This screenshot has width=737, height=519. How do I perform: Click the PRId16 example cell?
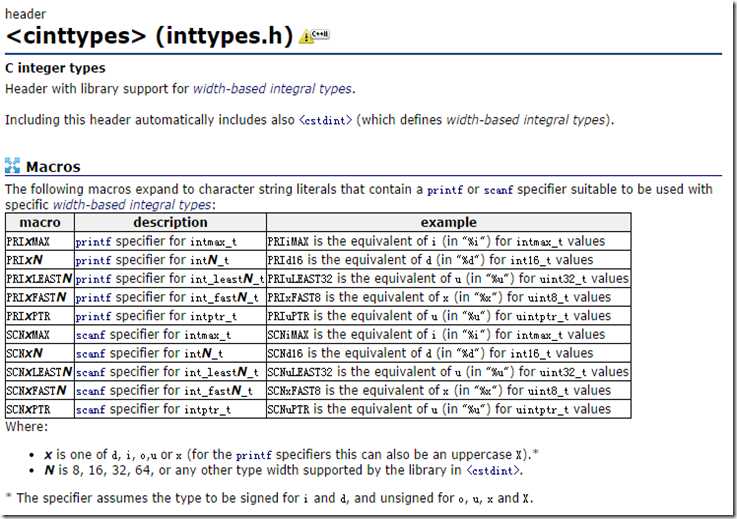click(448, 260)
